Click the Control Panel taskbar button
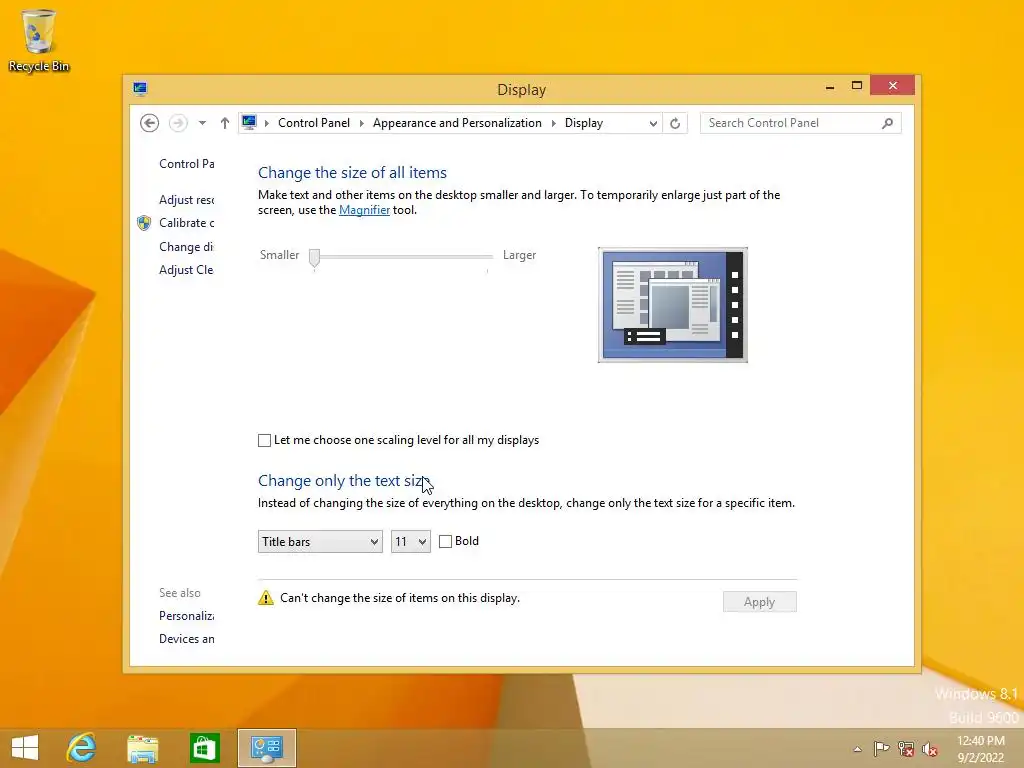The height and width of the screenshot is (768, 1024). point(267,748)
